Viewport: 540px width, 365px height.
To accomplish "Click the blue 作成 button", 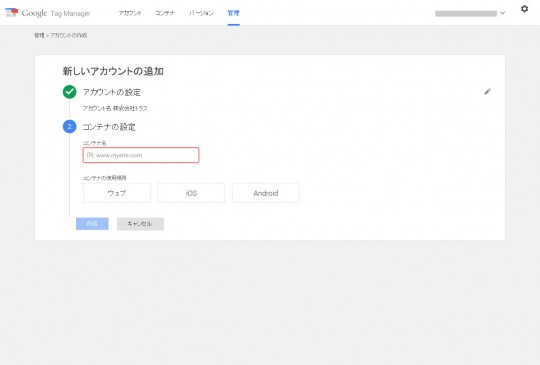I will (x=92, y=223).
